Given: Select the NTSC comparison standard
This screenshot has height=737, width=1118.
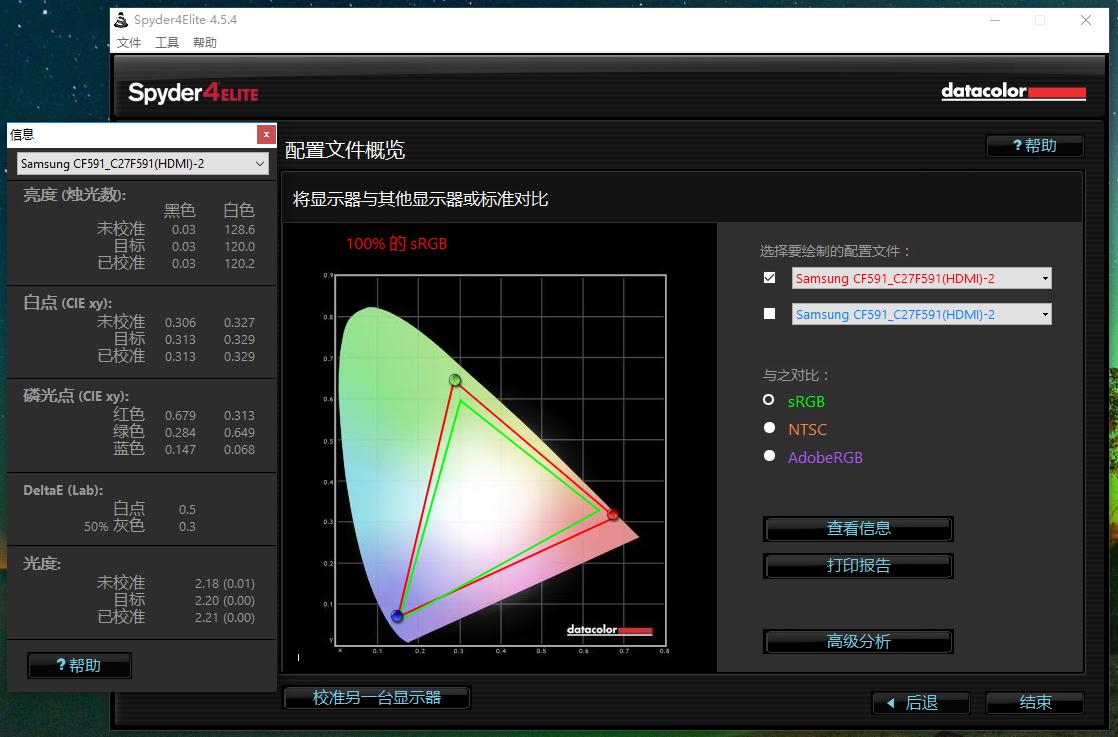Looking at the screenshot, I should point(769,429).
